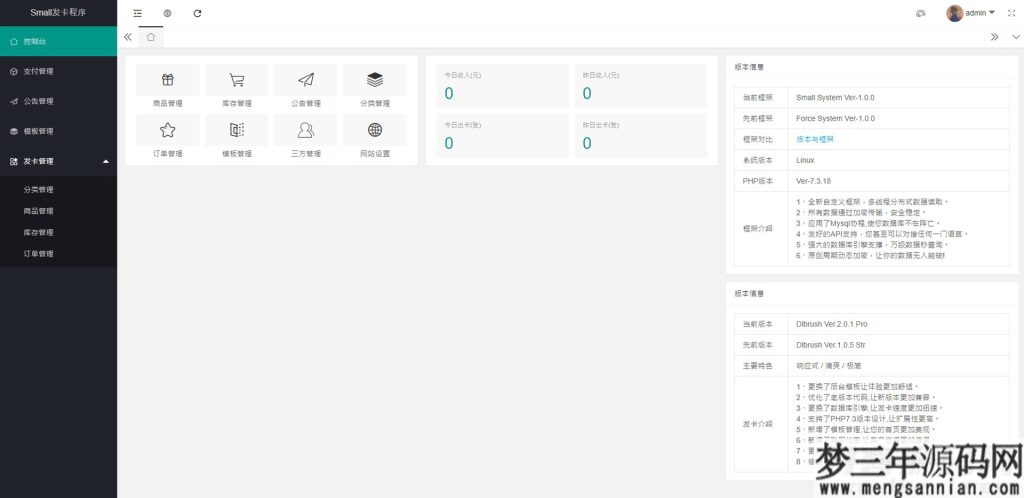Click the 昨日出卡(张) statistic card

tap(641, 135)
